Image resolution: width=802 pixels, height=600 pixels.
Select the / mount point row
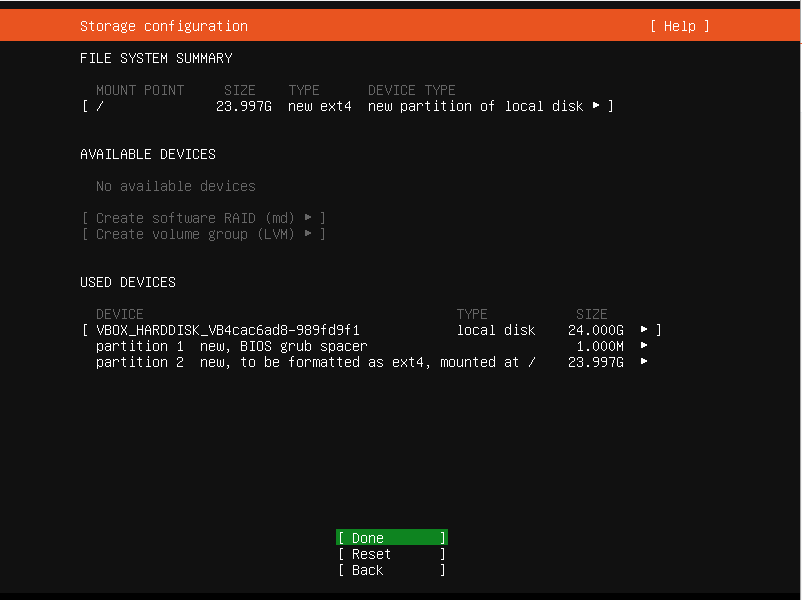coord(347,106)
